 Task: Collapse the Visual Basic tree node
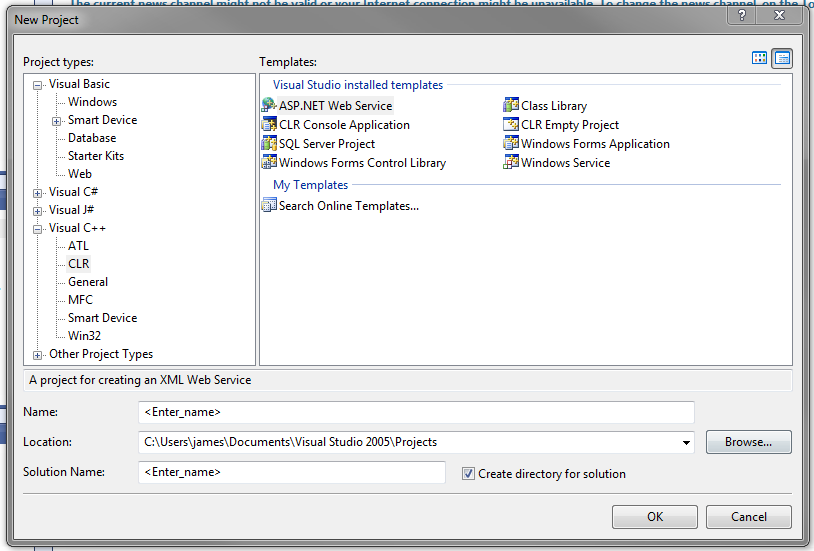(38, 85)
